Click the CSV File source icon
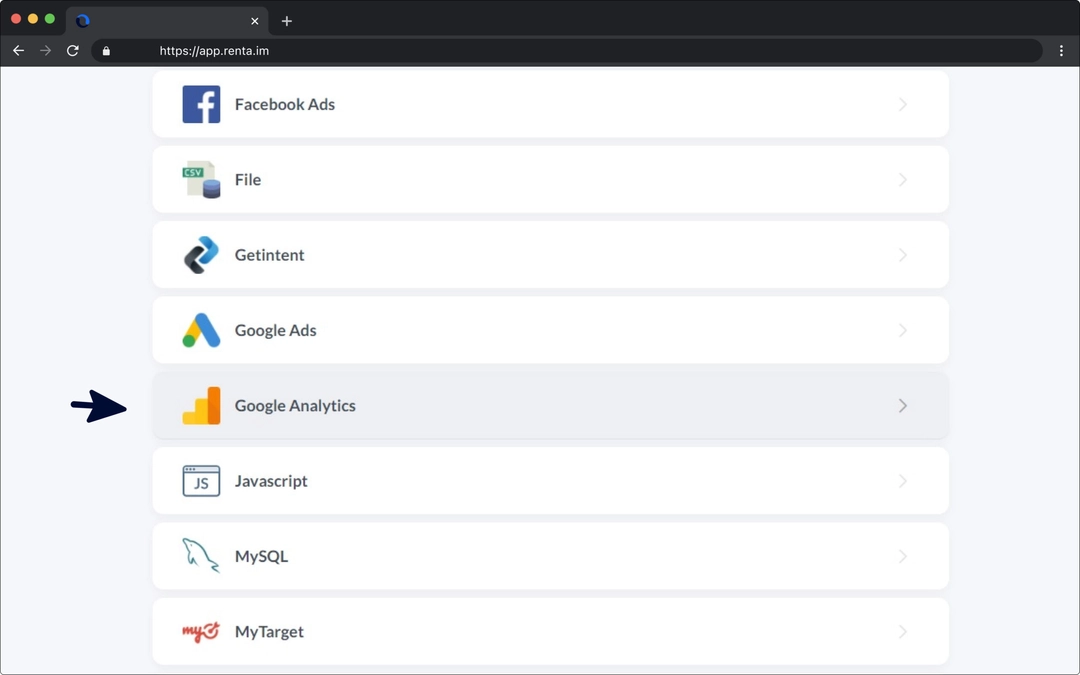This screenshot has width=1080, height=675. (x=201, y=180)
